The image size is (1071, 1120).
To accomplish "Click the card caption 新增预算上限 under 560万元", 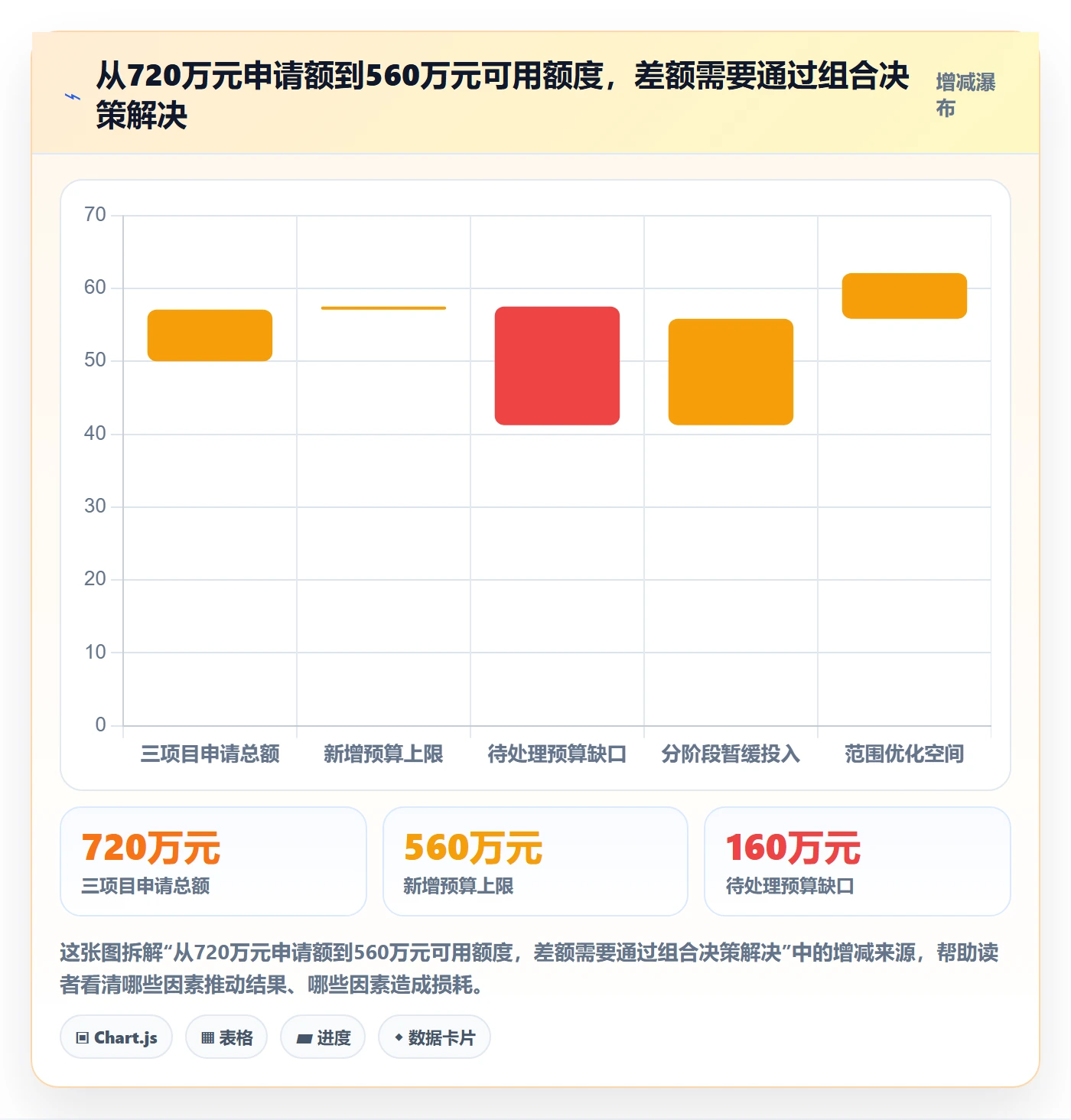I will click(x=458, y=886).
